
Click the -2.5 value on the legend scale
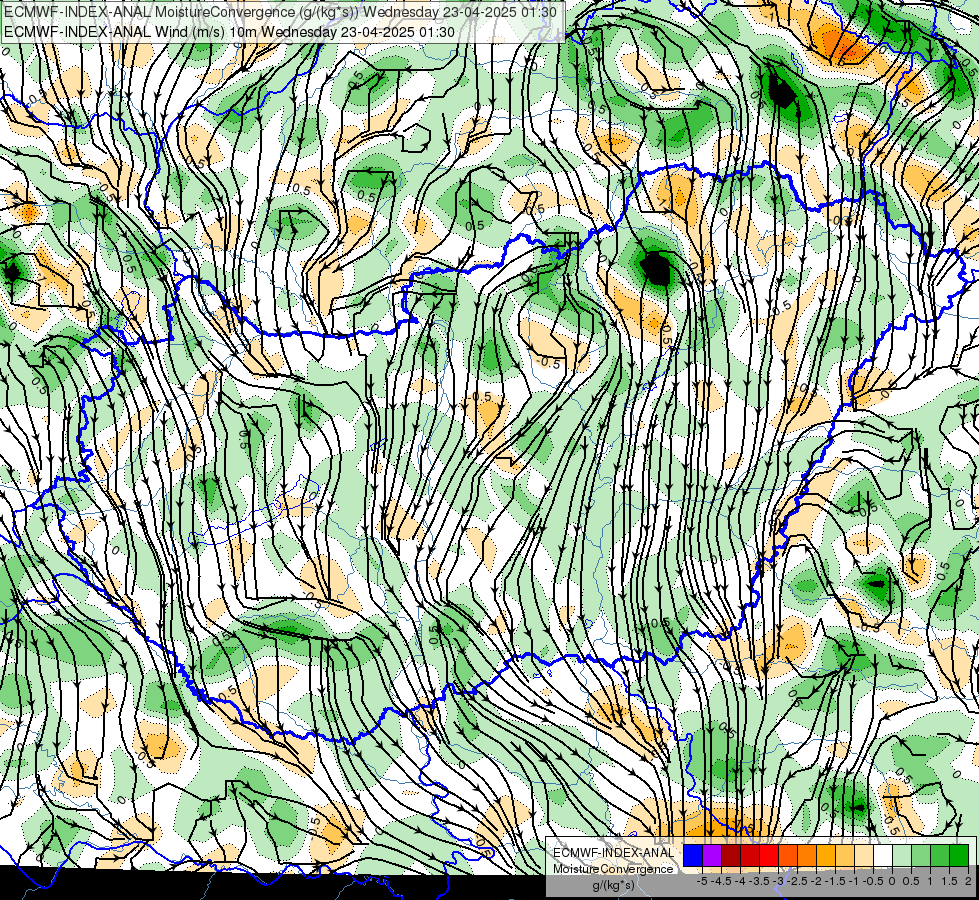(797, 881)
